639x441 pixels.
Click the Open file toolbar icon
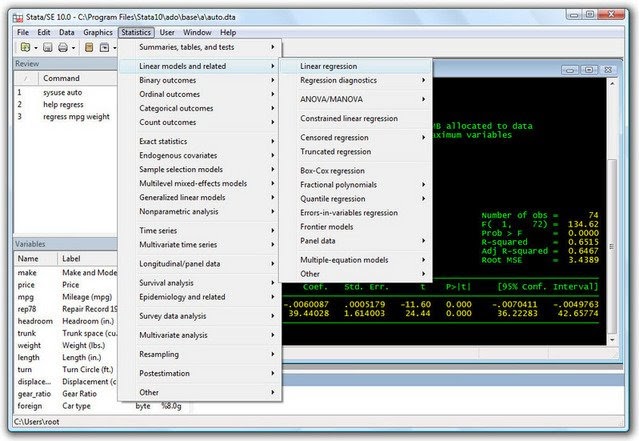25,47
